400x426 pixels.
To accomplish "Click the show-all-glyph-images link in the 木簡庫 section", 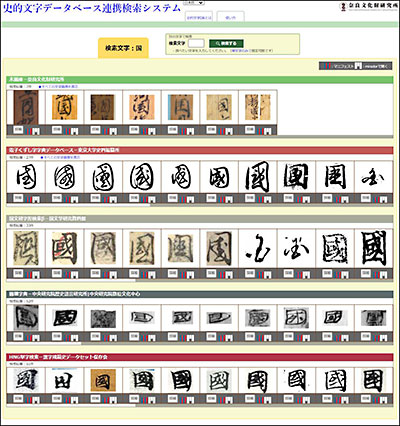I will point(59,87).
